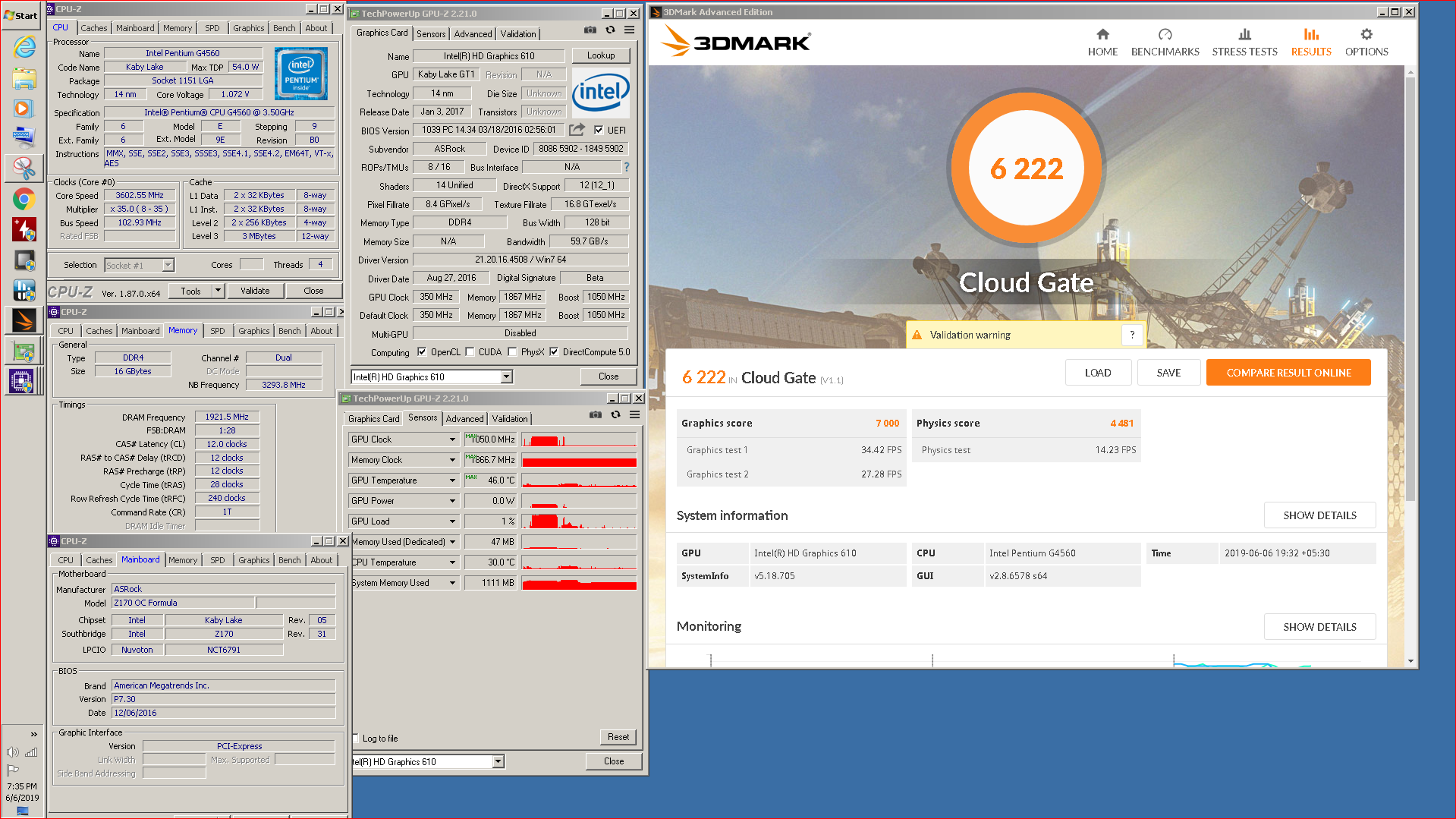Open CPU Temperature sensor dropdown
The image size is (1456, 819).
tap(452, 562)
